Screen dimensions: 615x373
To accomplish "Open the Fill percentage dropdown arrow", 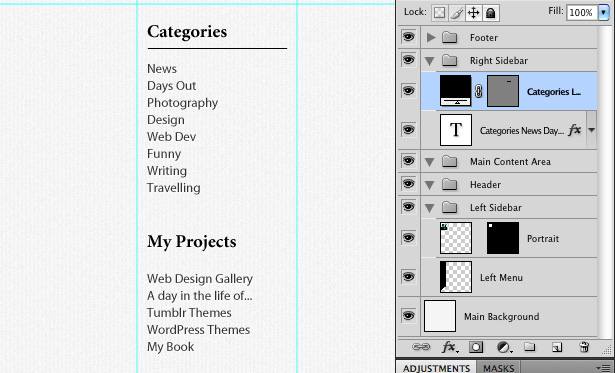I will click(x=603, y=13).
